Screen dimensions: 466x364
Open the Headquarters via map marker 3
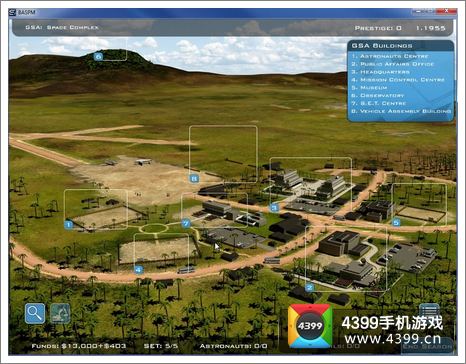[274, 208]
